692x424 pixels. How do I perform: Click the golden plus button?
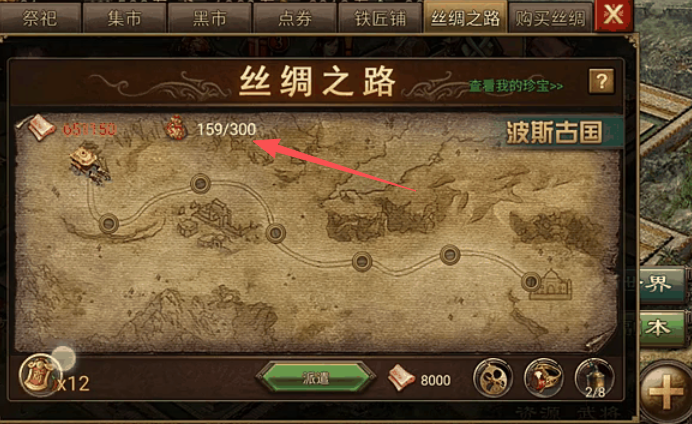[666, 391]
